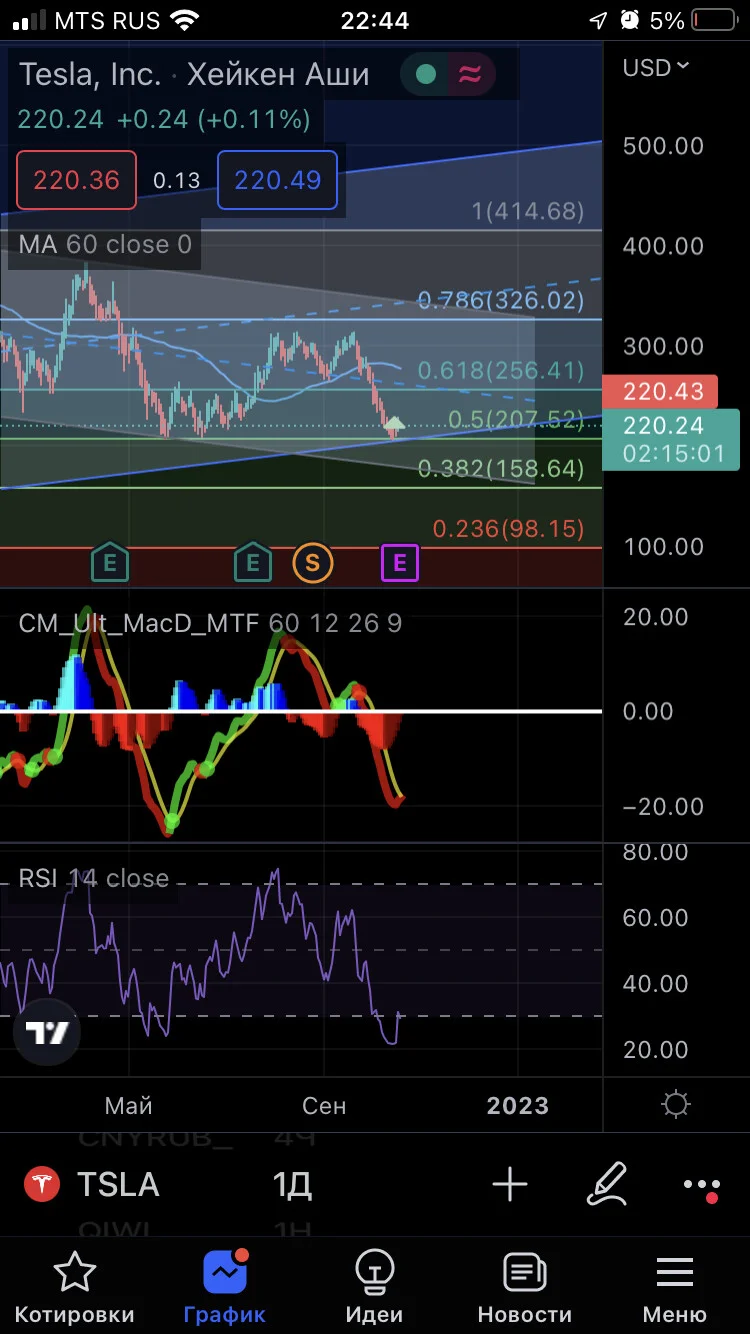Tap the orange S split marker

(312, 563)
